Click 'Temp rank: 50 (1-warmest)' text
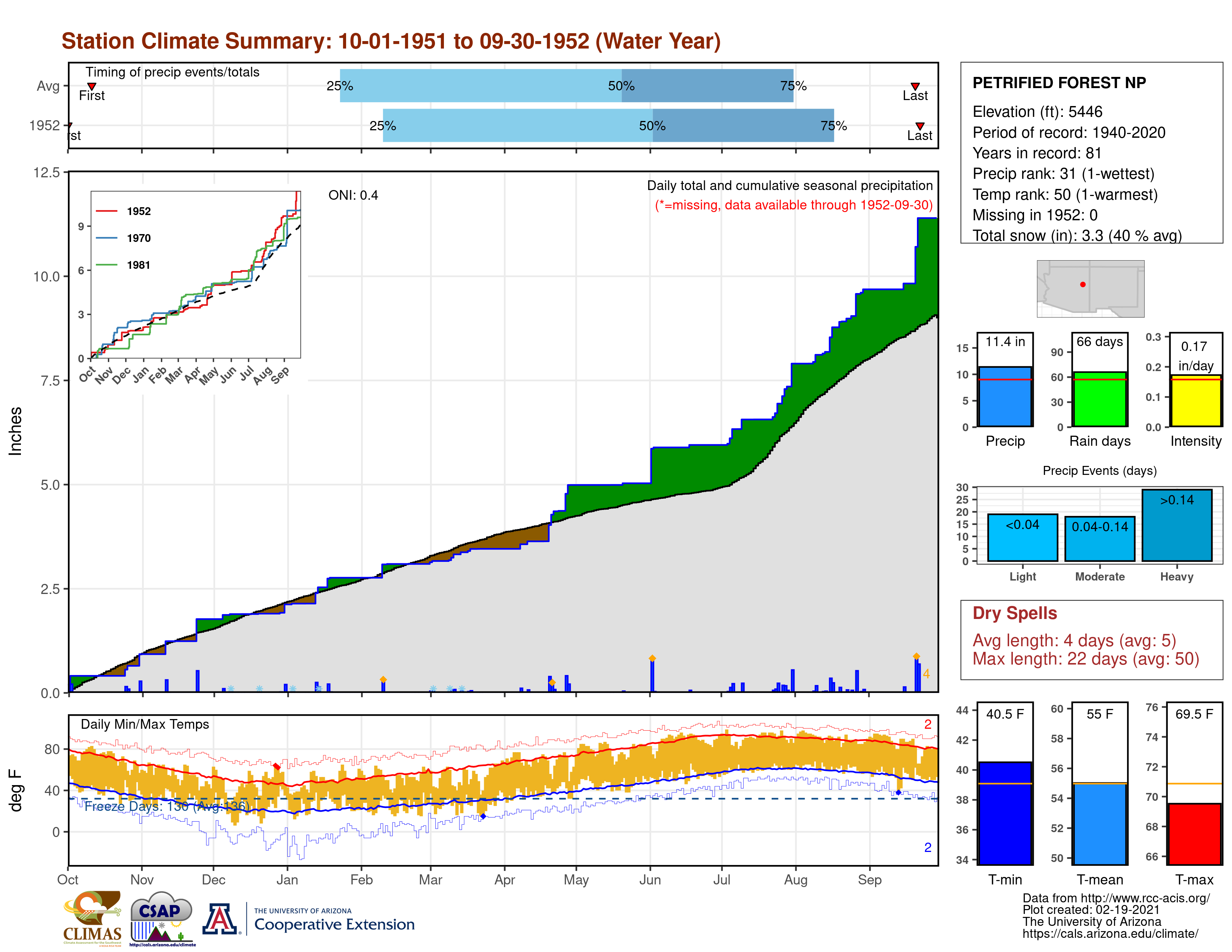This screenshot has width=1232, height=952. pos(1065,195)
